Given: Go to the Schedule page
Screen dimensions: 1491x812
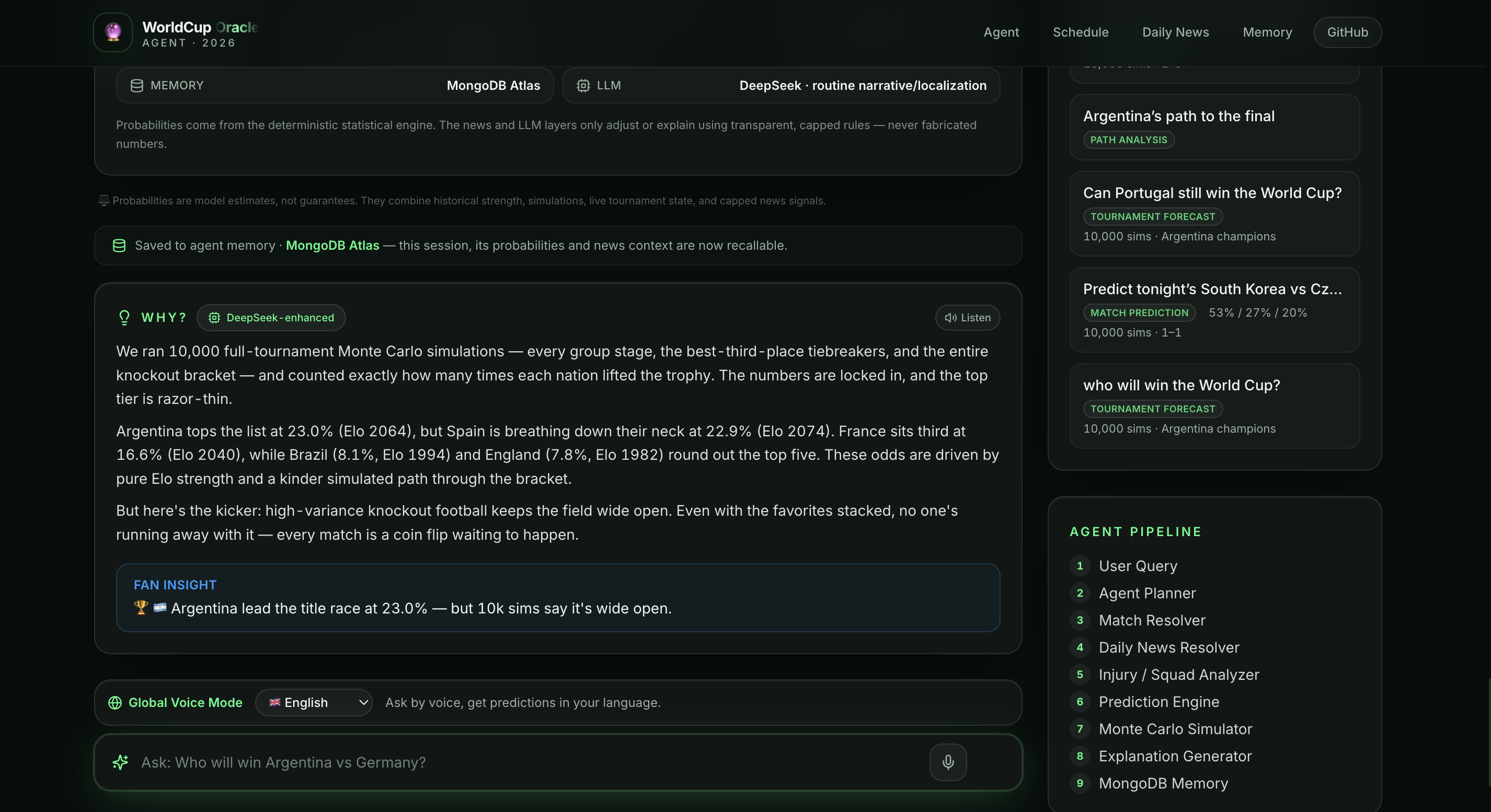Looking at the screenshot, I should coord(1081,32).
